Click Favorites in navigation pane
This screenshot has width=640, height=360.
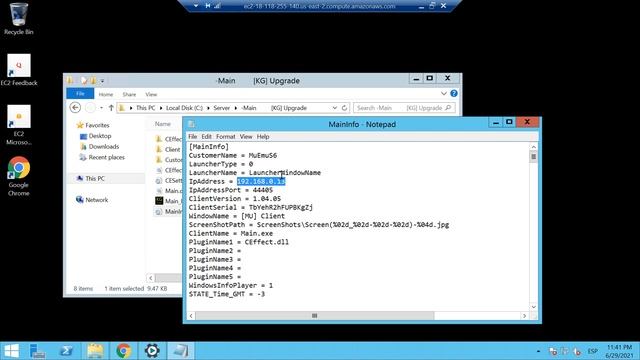pos(97,125)
